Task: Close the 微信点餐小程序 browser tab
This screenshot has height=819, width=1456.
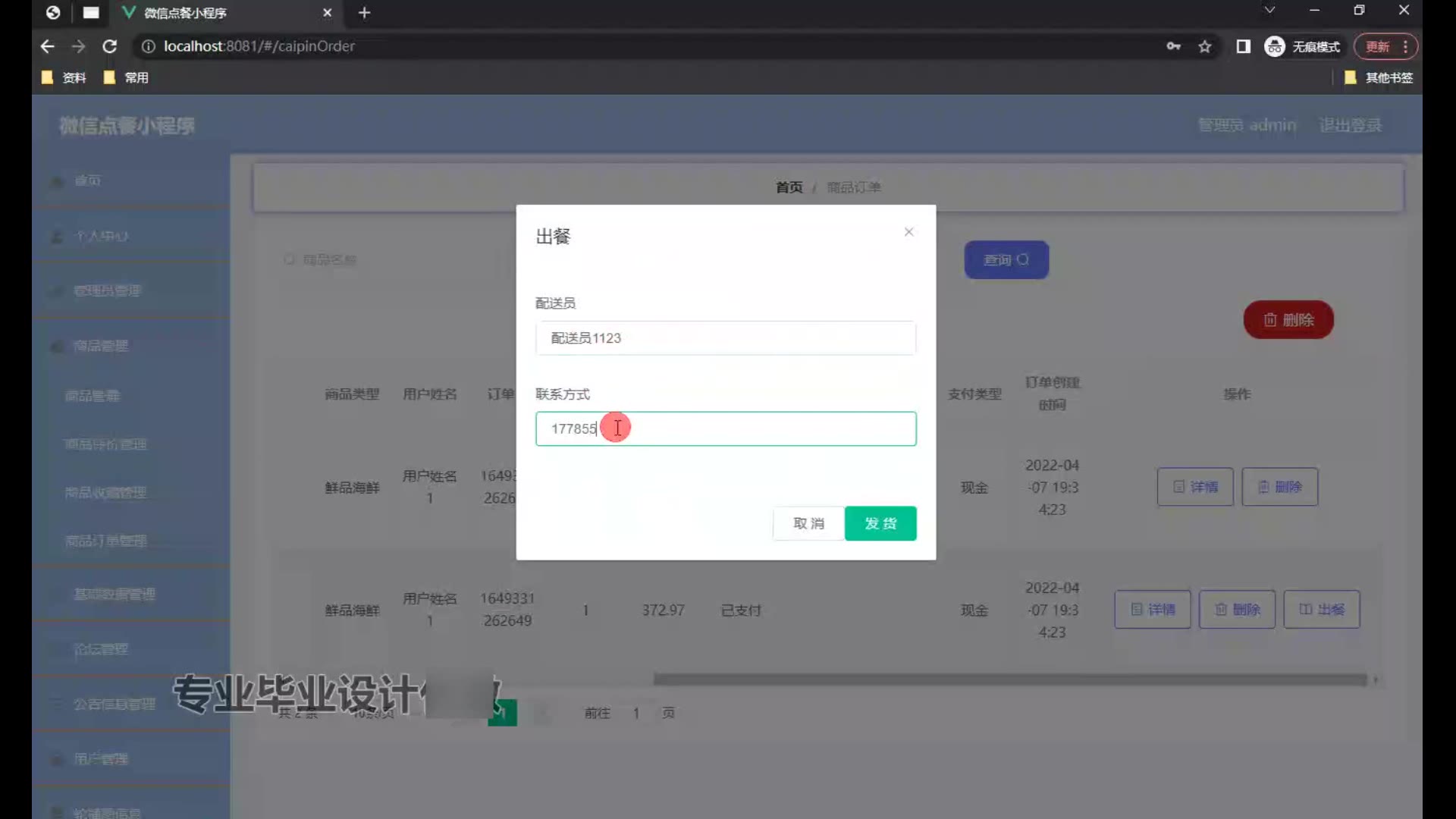Action: coord(328,13)
